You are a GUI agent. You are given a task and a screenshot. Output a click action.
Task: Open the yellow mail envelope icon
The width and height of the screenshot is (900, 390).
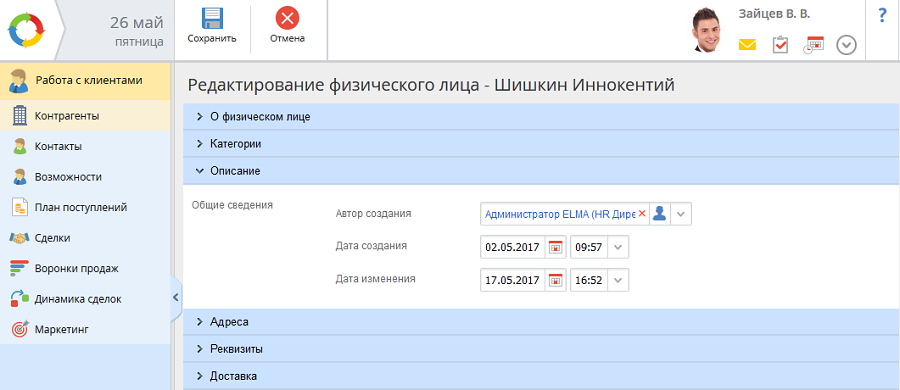click(x=747, y=45)
